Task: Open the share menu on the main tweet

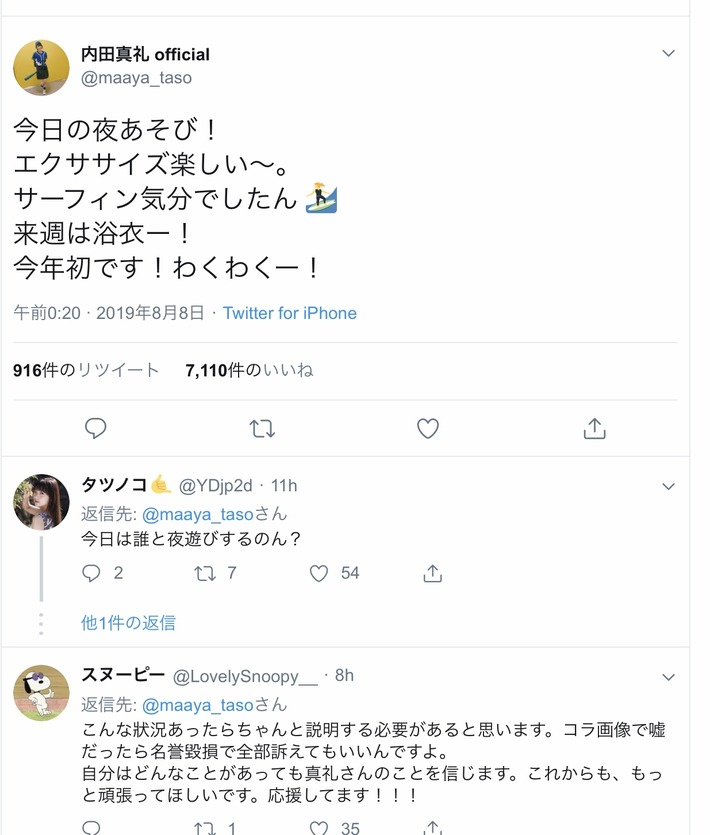Action: (x=593, y=428)
